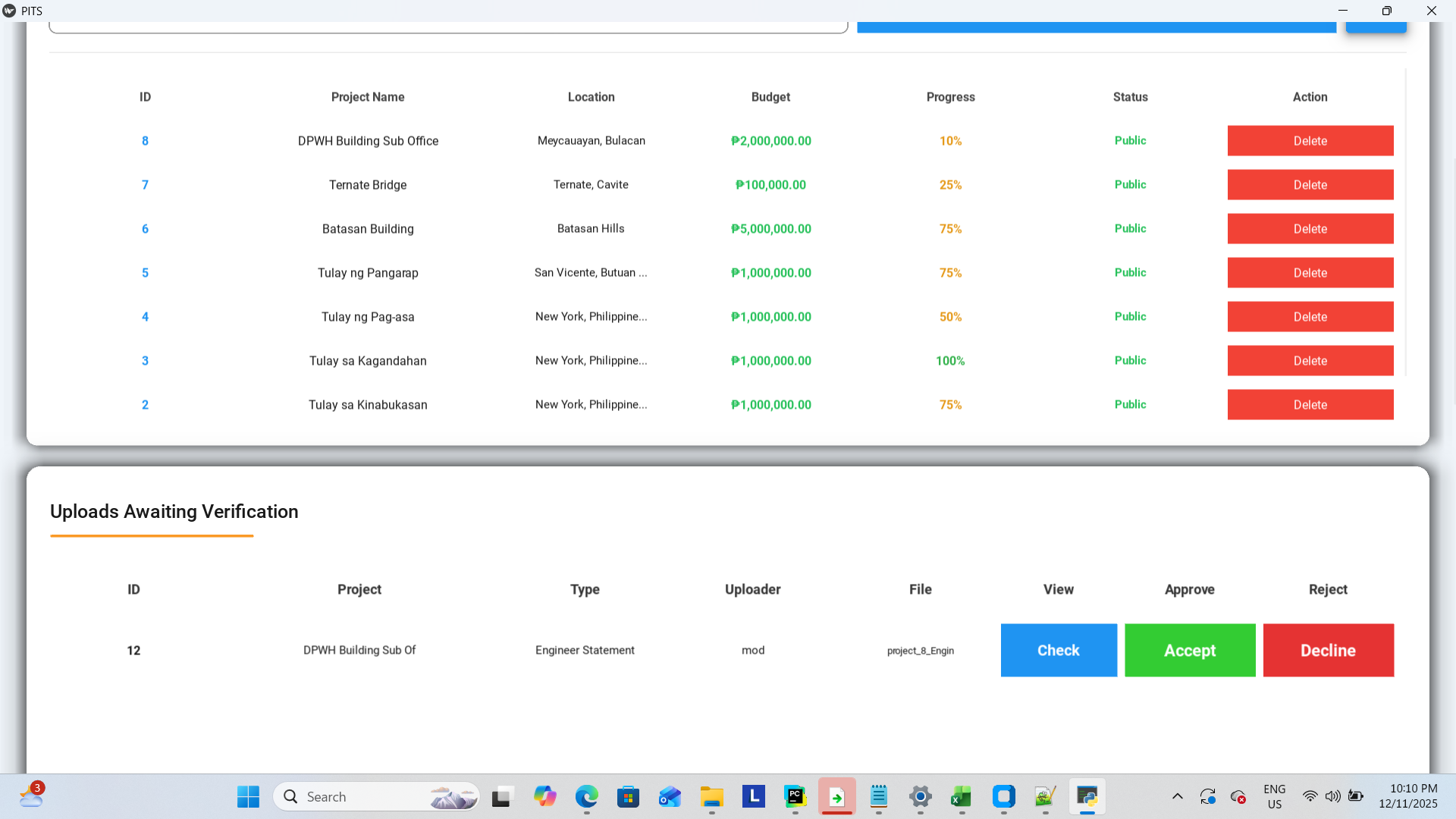Click the Batasan Building project name
This screenshot has width=1456, height=819.
[368, 229]
